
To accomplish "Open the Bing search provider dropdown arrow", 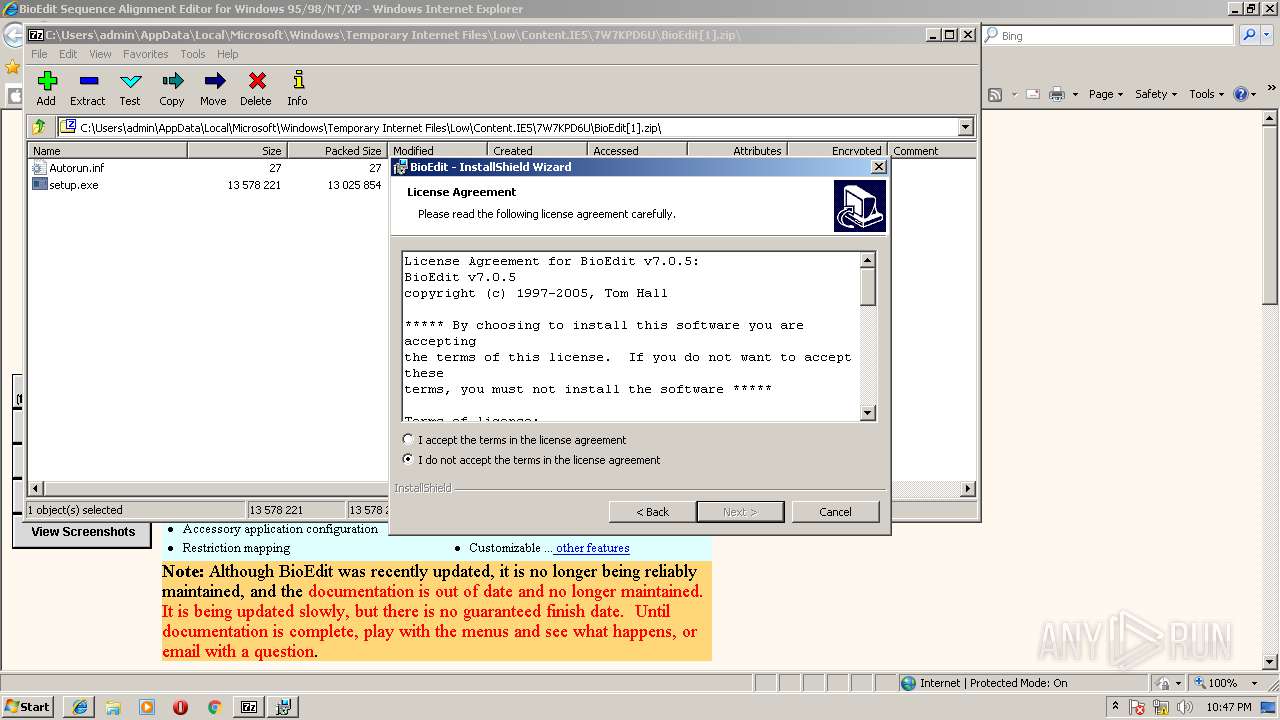I will pos(1269,35).
